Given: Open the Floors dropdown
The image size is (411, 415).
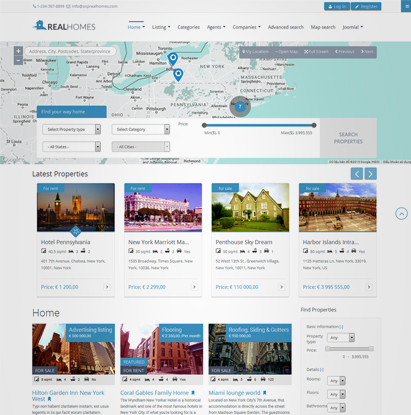Looking at the screenshot, I should [x=336, y=394].
